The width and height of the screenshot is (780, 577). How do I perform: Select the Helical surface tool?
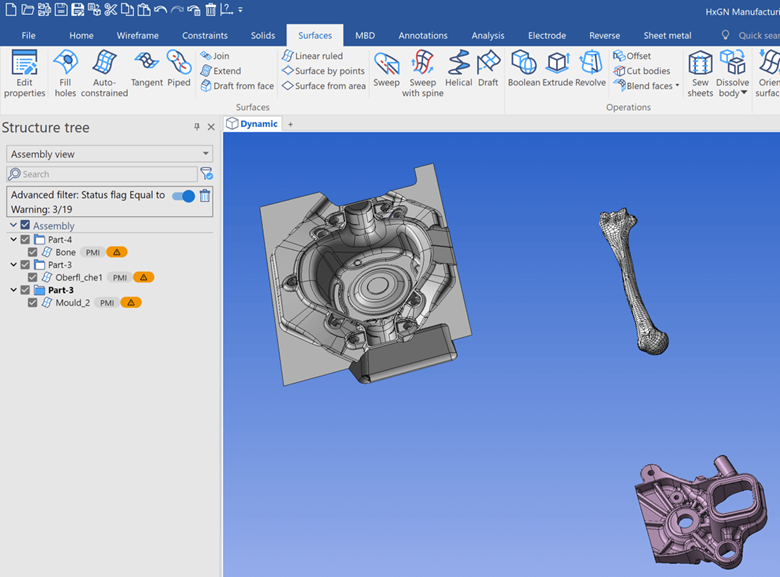459,69
